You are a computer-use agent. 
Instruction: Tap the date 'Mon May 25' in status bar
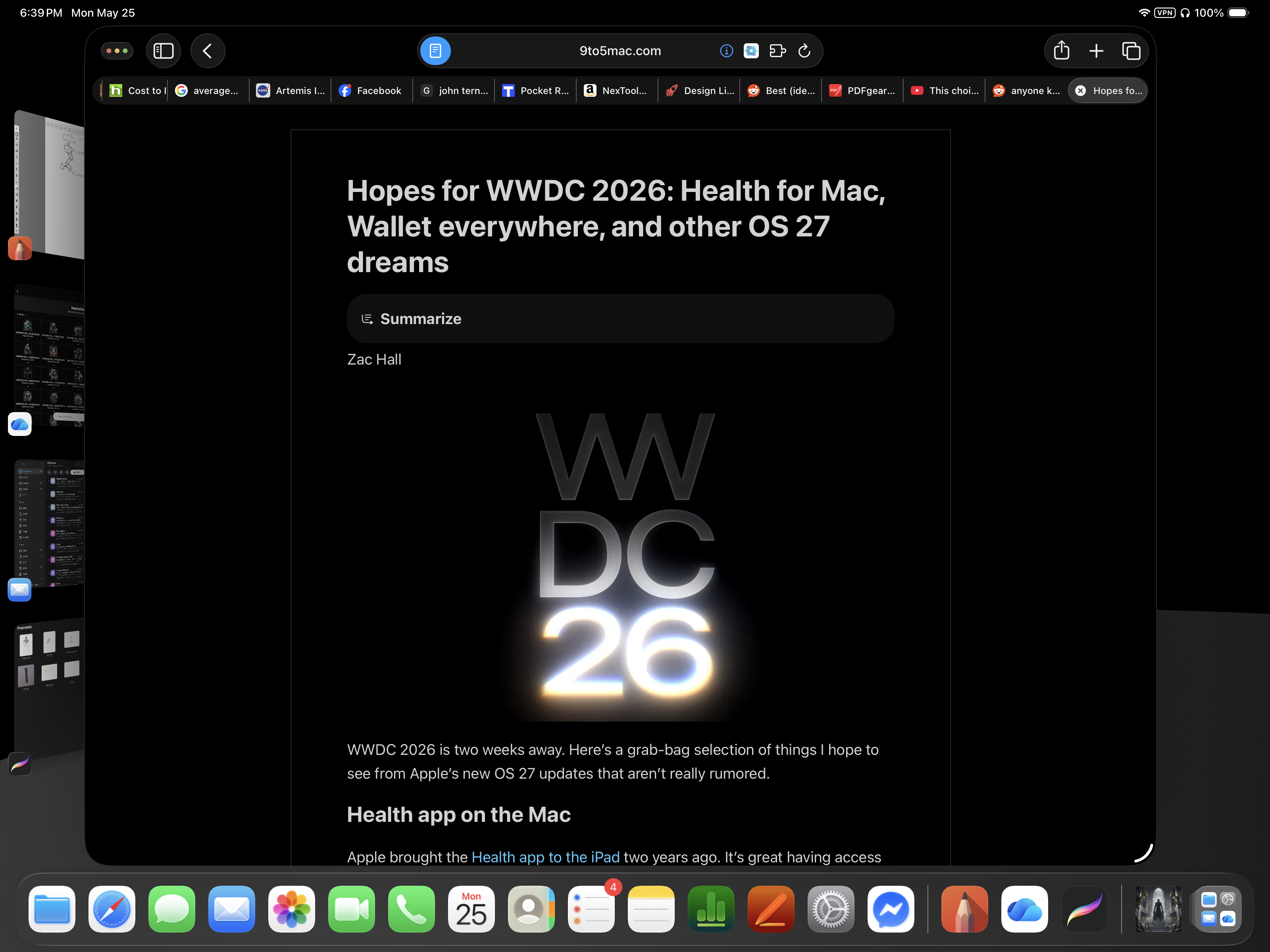coord(103,13)
